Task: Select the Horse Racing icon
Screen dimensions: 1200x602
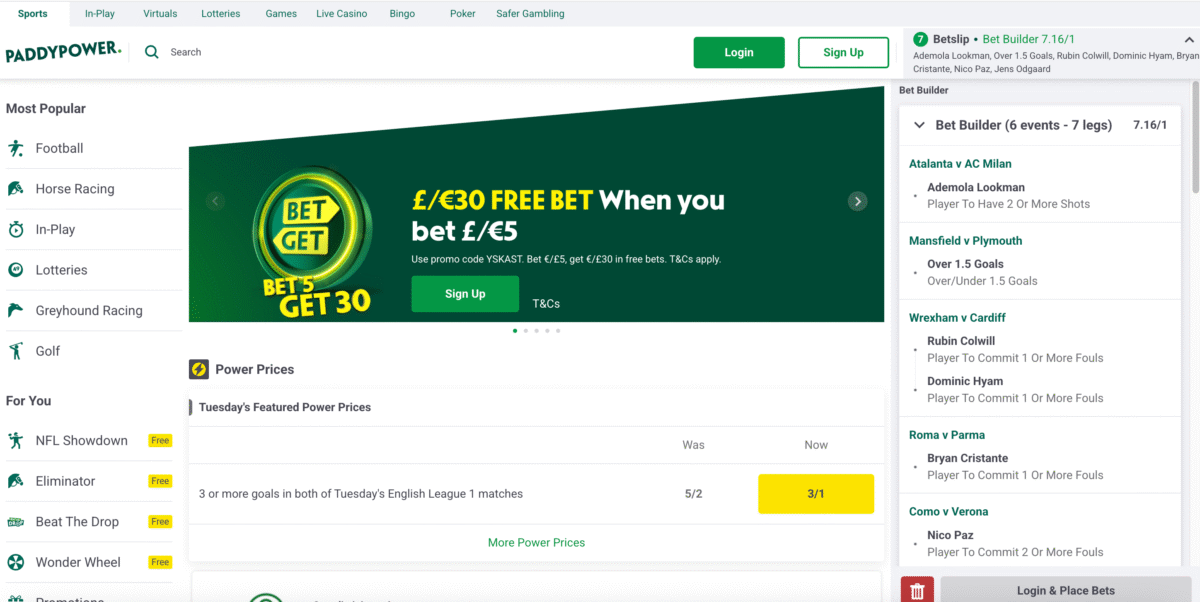Action: click(x=16, y=189)
